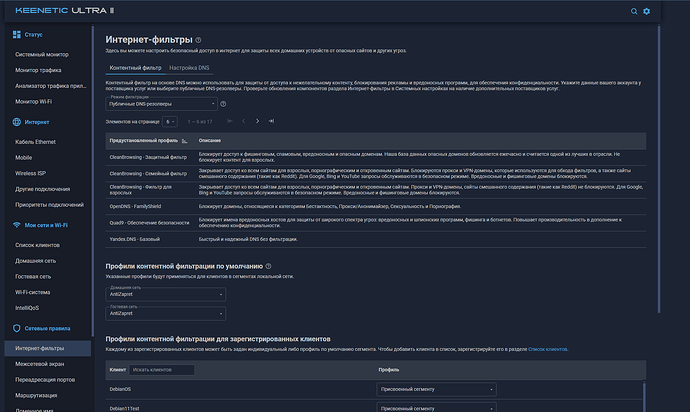Open Системный монитор menu item
Screen dimensions: 690x412
point(42,55)
